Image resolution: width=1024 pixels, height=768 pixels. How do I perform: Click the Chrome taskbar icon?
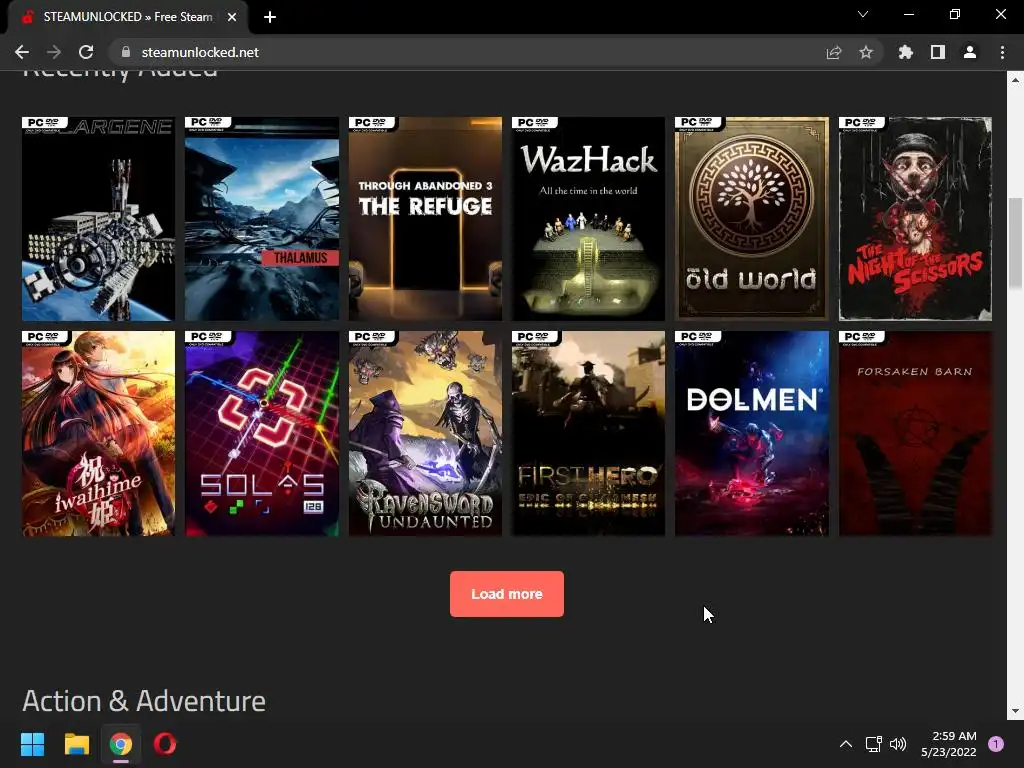pos(121,744)
